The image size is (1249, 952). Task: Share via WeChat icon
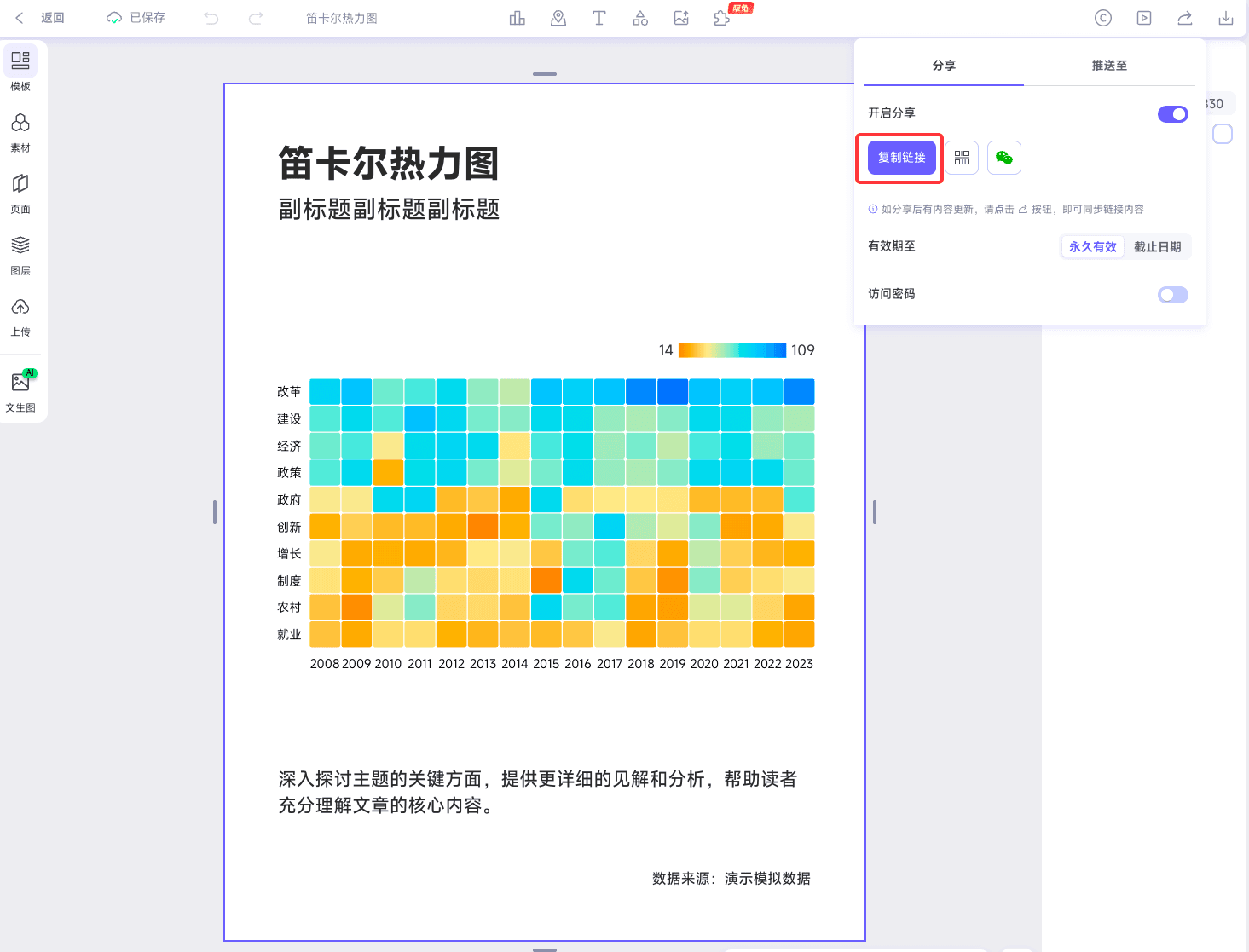(1004, 158)
